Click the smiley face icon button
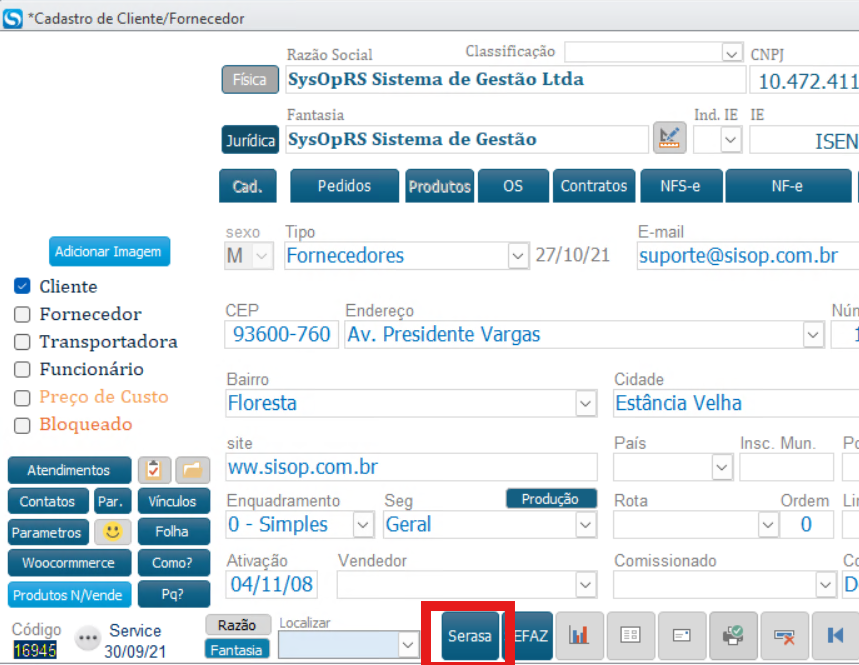The image size is (859, 665). click(x=113, y=531)
